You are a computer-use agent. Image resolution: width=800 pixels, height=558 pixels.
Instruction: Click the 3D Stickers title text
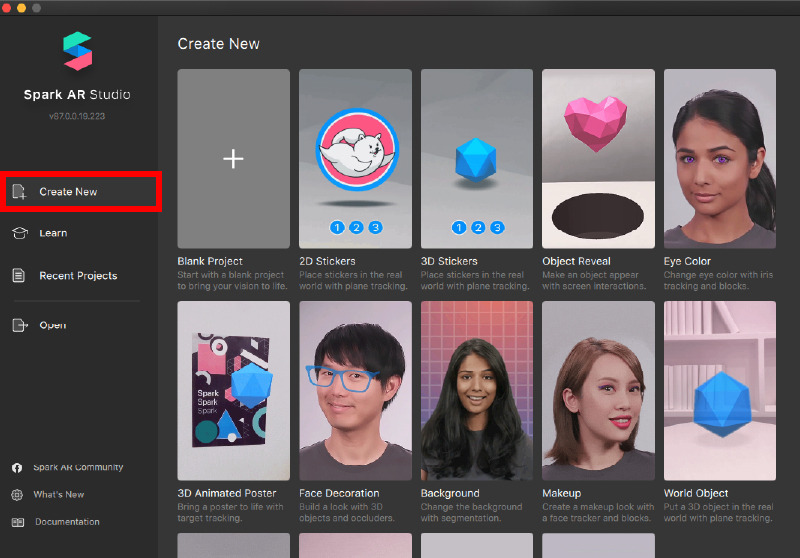(x=449, y=261)
